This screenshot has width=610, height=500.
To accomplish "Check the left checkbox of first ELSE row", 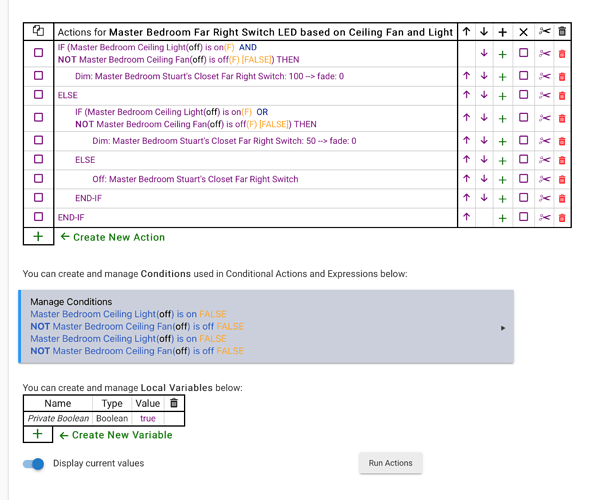I will [39, 95].
